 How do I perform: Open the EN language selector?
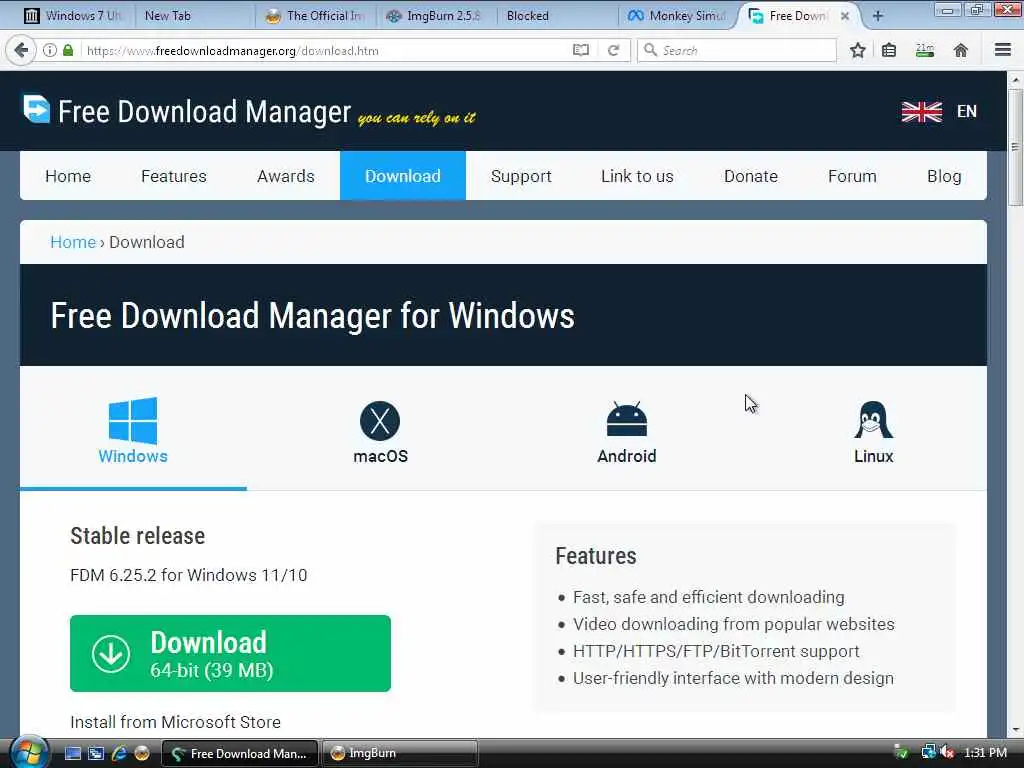pos(967,112)
